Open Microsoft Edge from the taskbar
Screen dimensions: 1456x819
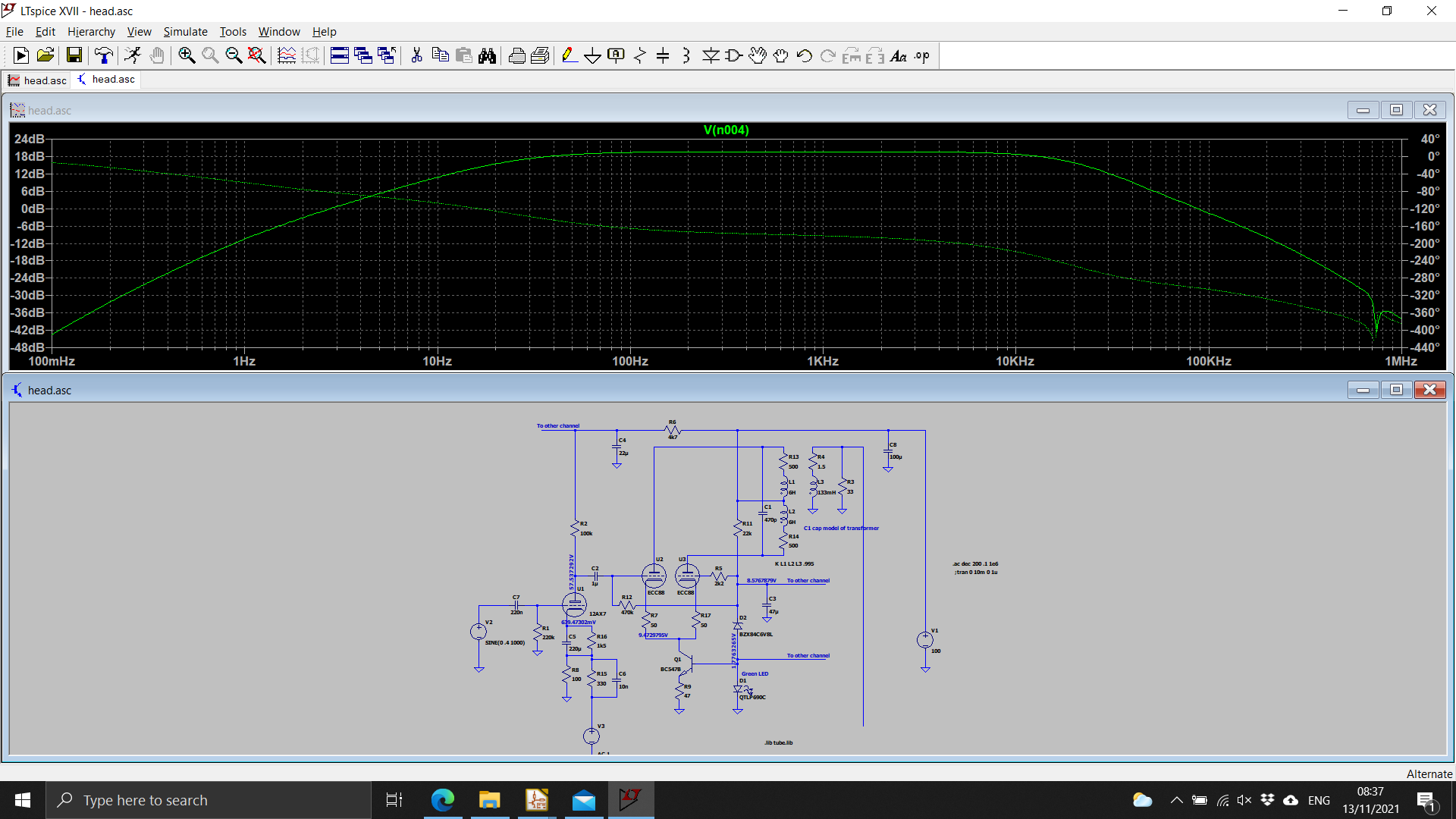click(x=443, y=800)
